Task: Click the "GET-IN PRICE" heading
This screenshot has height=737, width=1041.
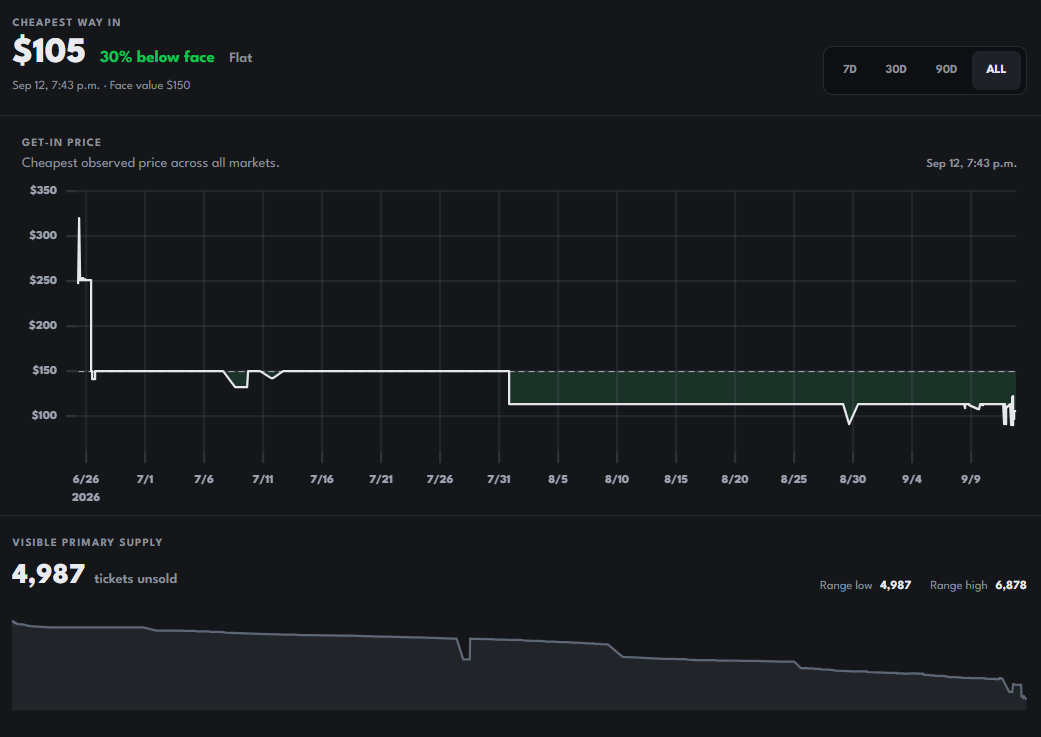Action: point(61,143)
